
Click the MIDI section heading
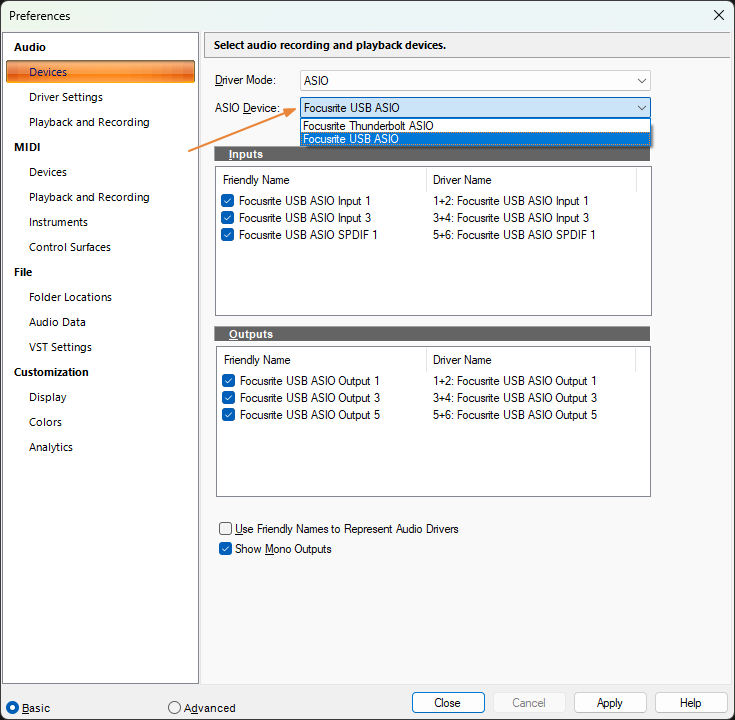click(27, 147)
